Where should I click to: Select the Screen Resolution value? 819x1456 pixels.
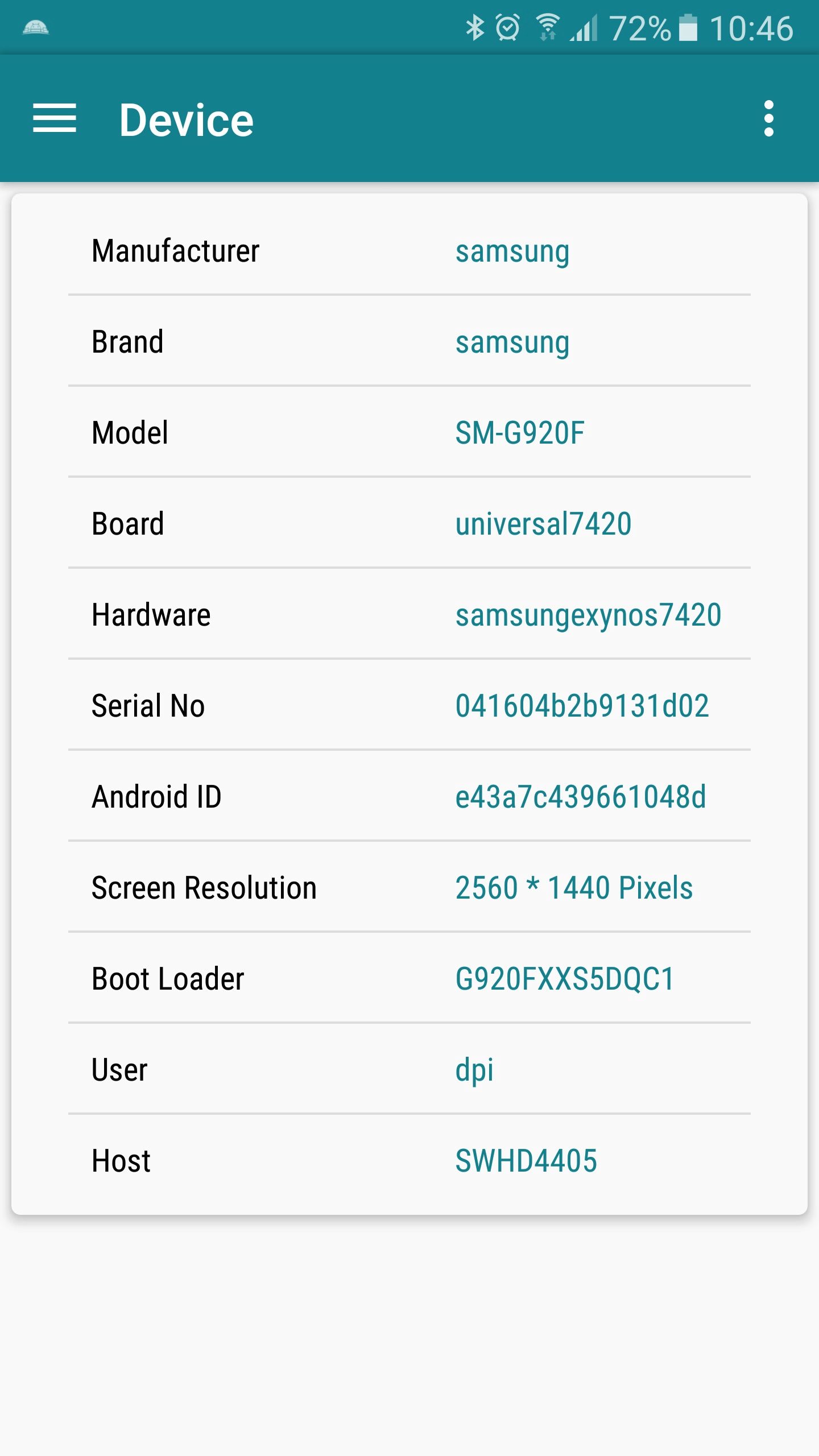click(x=574, y=888)
